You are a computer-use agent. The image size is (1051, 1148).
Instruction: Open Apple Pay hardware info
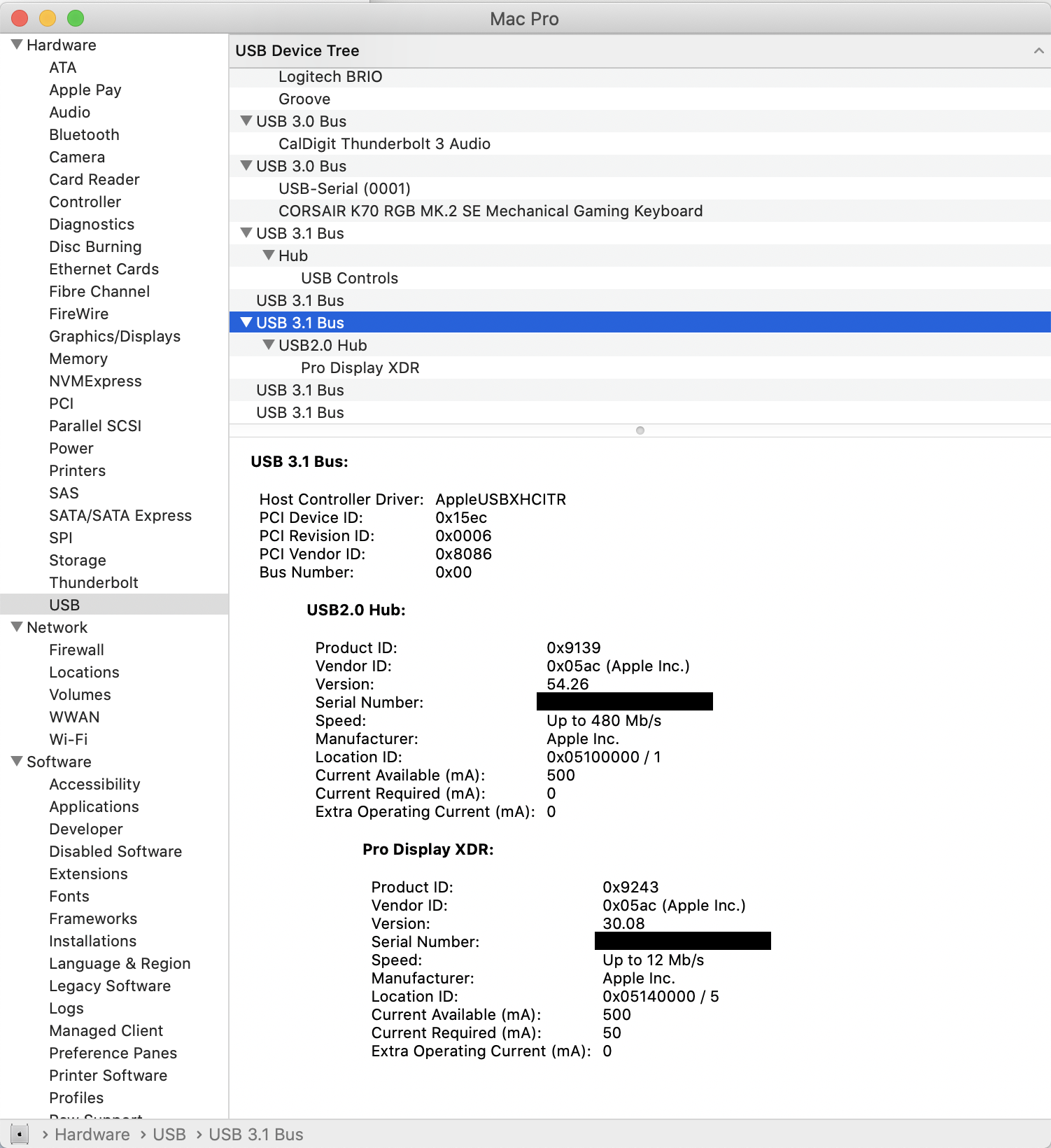click(85, 90)
